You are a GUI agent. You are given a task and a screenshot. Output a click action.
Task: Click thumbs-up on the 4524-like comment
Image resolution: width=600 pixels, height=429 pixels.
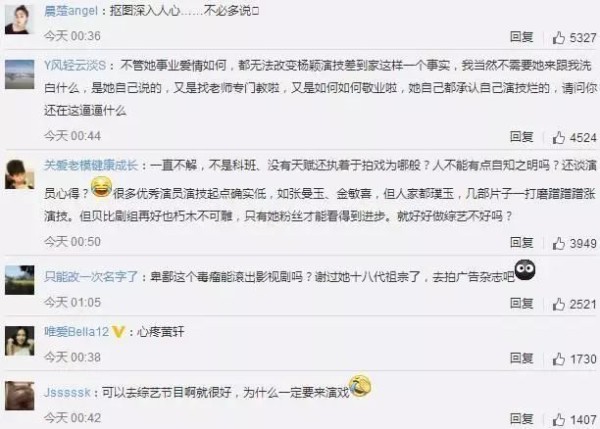pyautogui.click(x=558, y=137)
